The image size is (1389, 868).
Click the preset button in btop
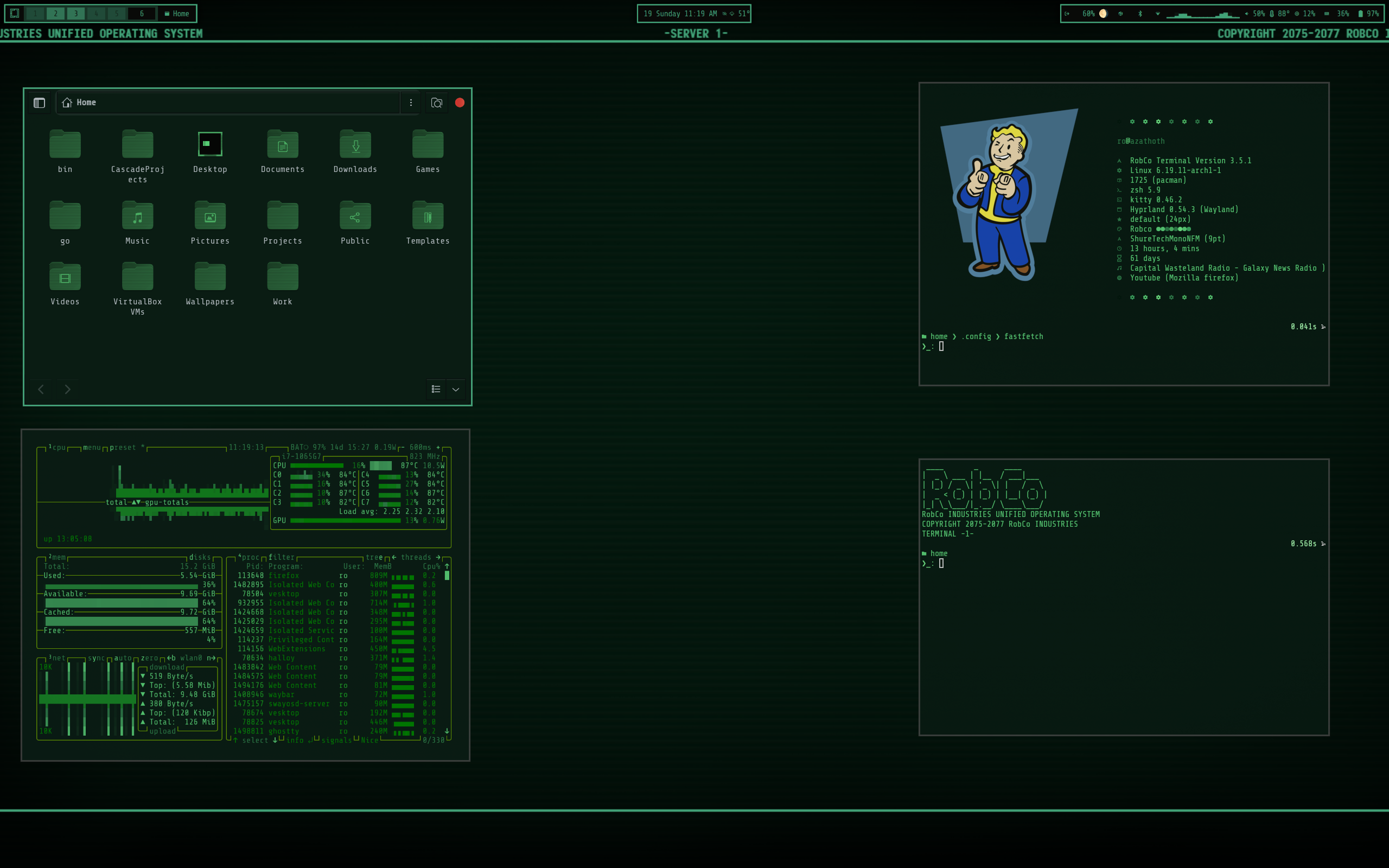click(x=123, y=447)
